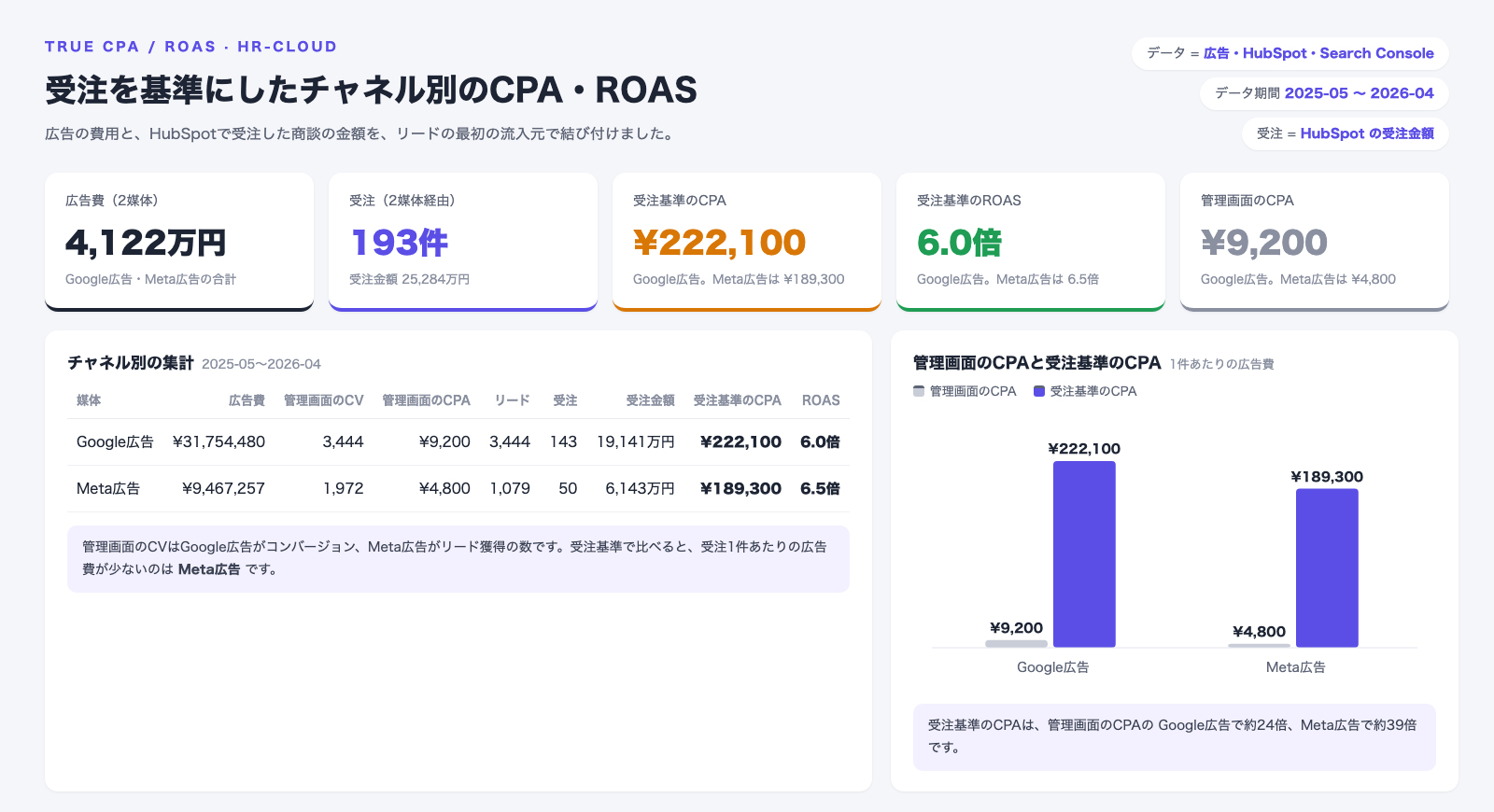Open the 受注（2媒体経由） 193件 card

click(463, 242)
